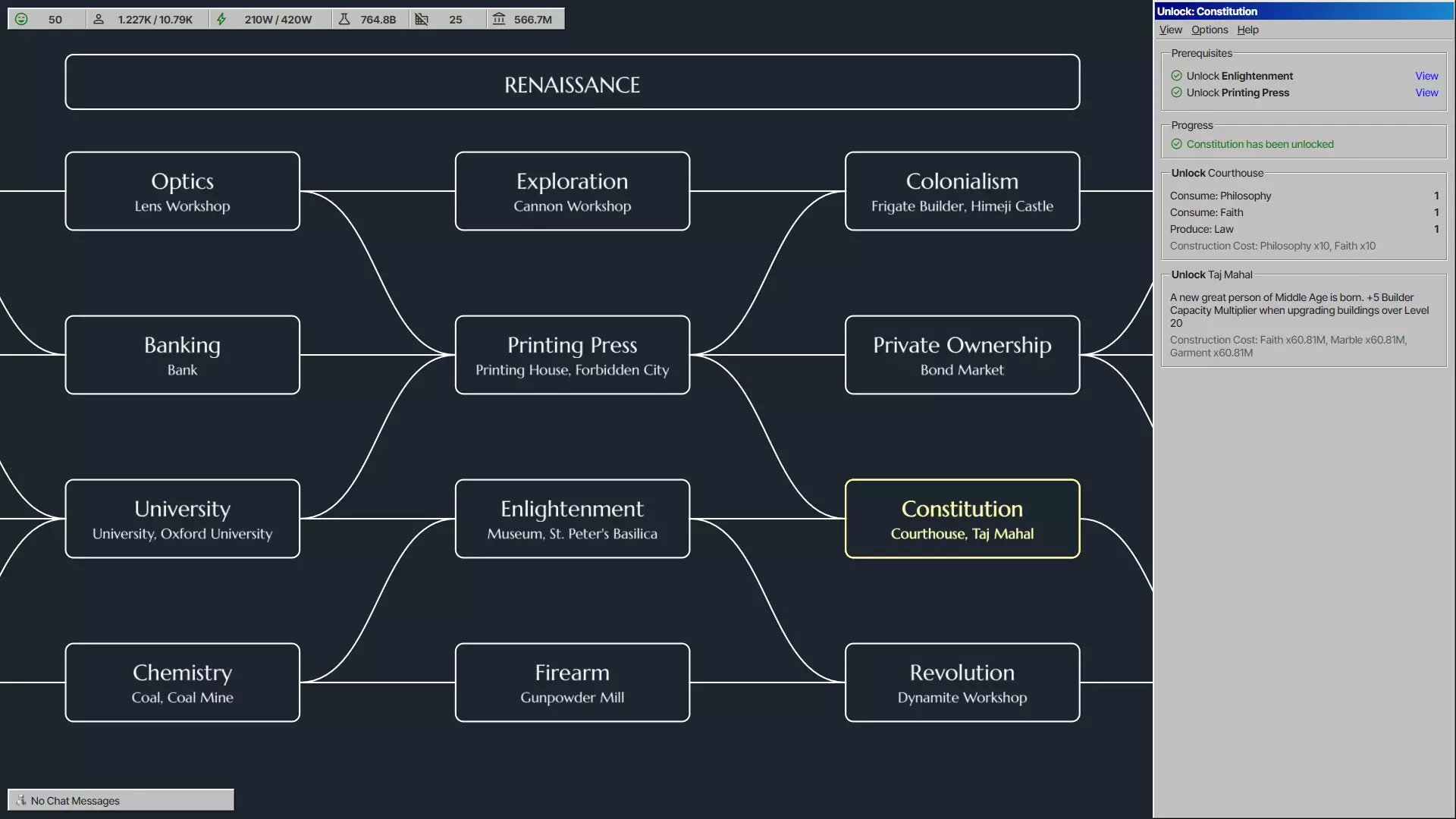Click the Renaissance age header box
1456x819 pixels.
point(572,82)
